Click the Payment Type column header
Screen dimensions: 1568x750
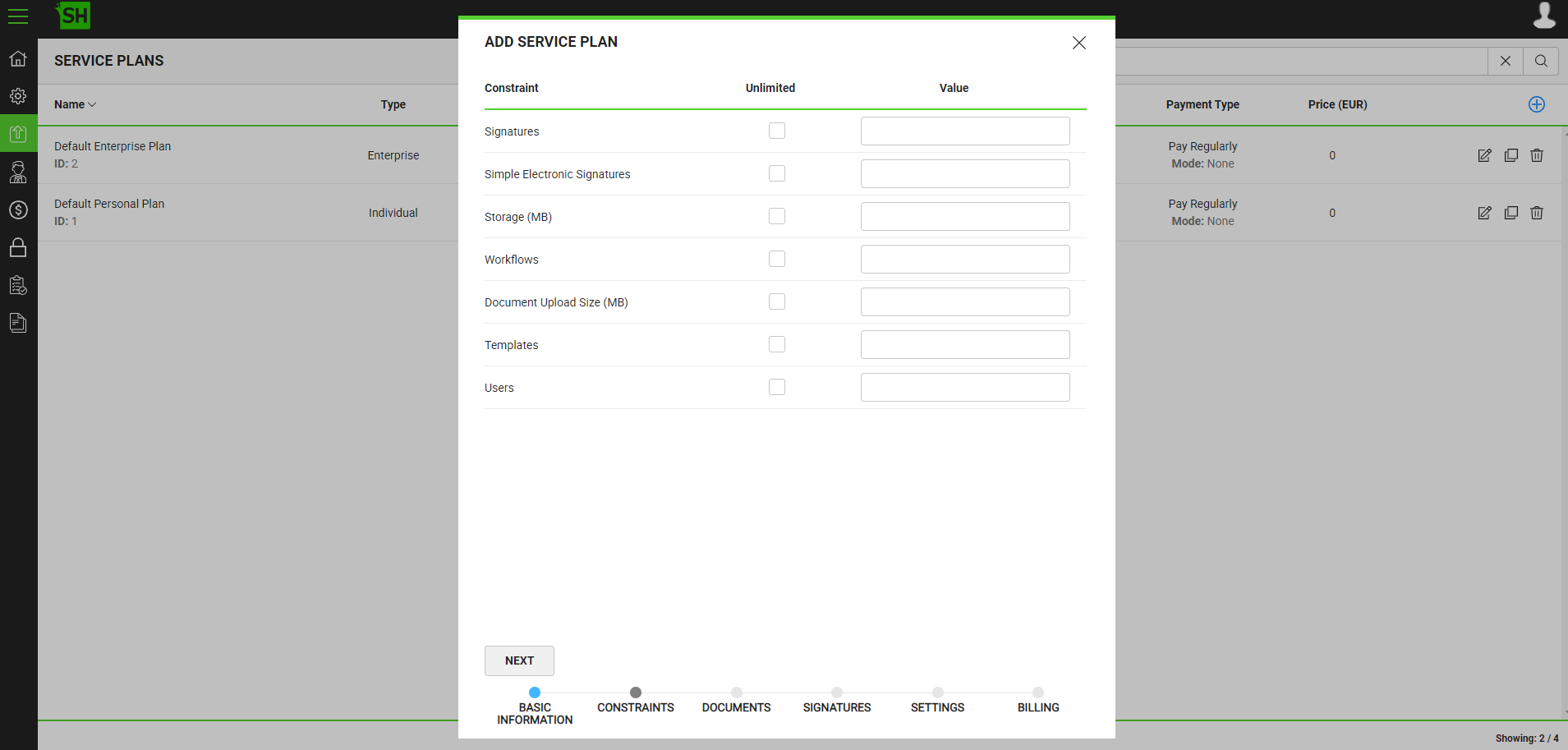point(1202,104)
